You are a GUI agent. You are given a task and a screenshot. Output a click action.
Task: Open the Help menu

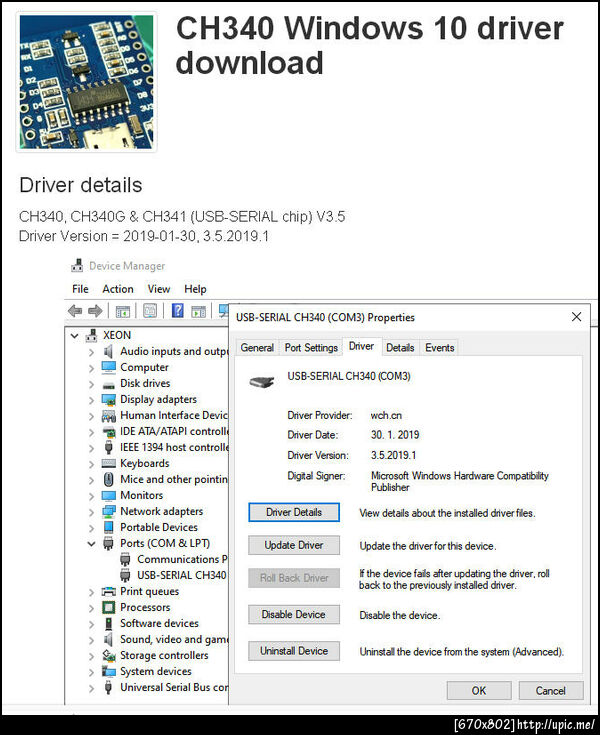click(x=195, y=289)
